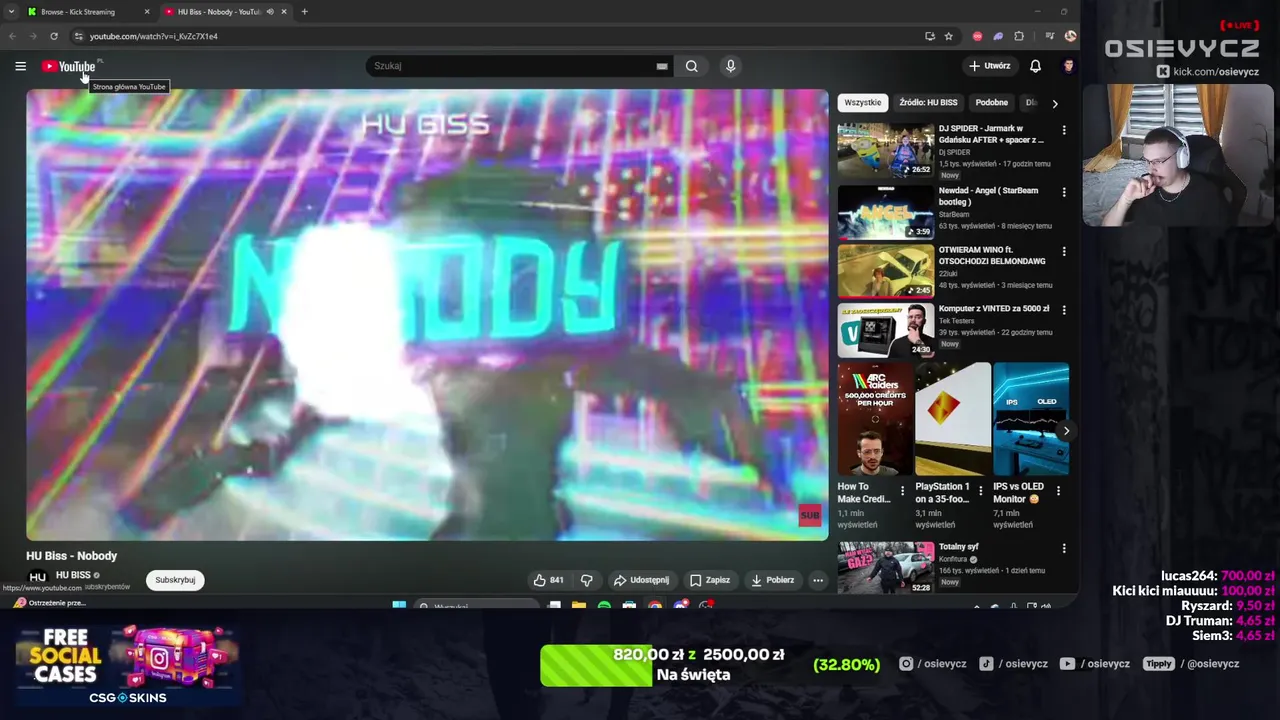This screenshot has height=720, width=1280.
Task: Click the address bar URL
Action: point(153,36)
